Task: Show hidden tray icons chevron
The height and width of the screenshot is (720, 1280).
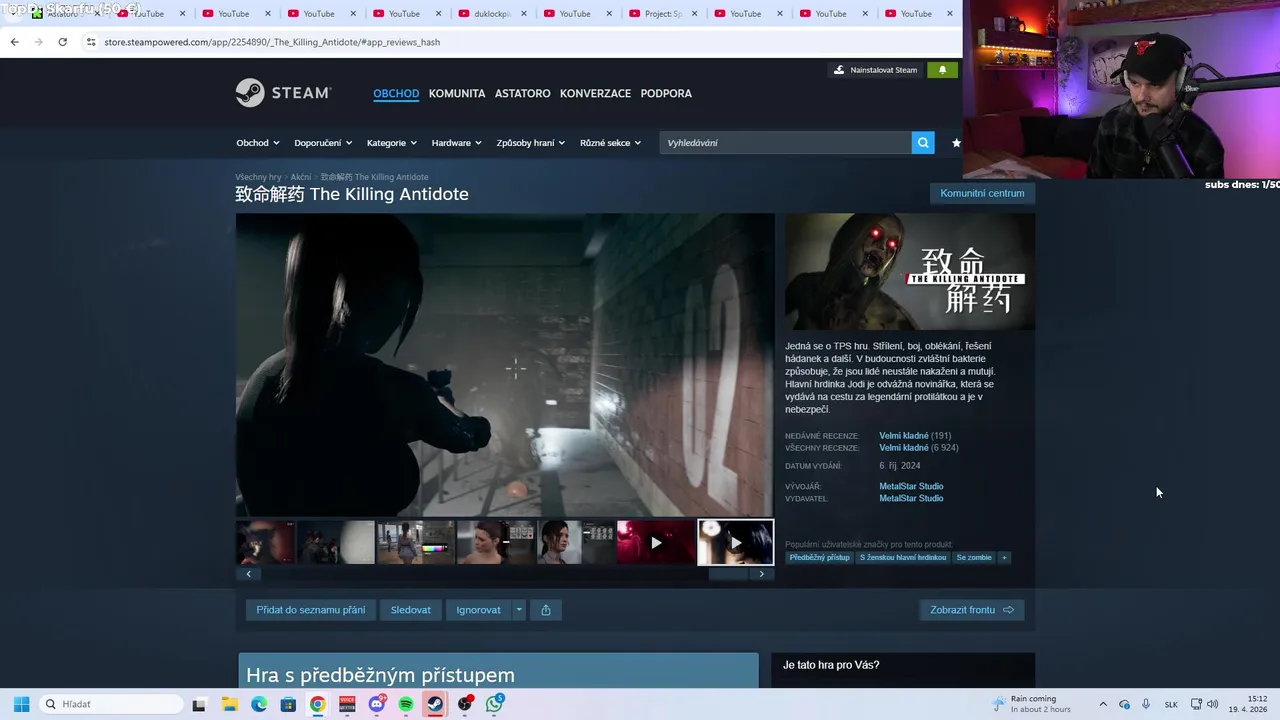Action: point(1103,704)
